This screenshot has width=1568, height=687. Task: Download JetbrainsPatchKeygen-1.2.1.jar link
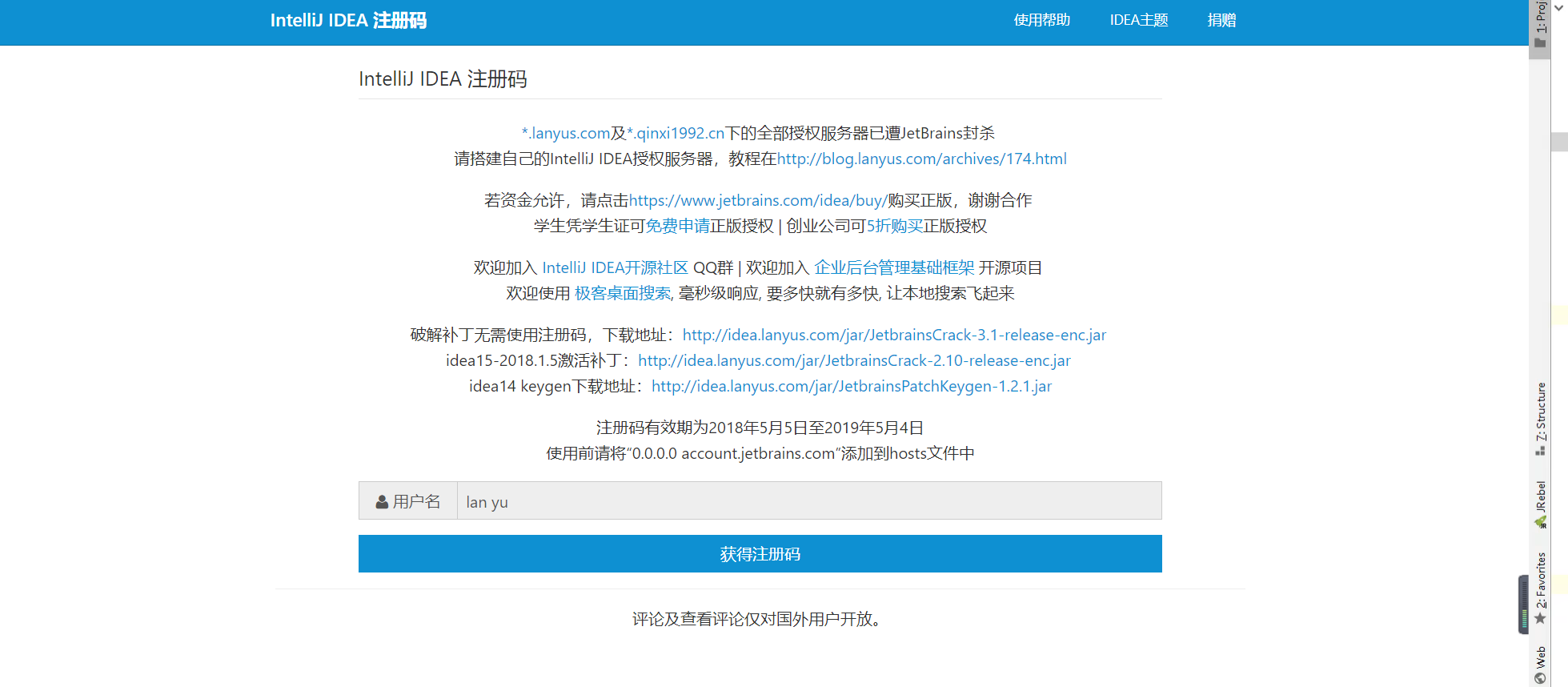click(852, 386)
